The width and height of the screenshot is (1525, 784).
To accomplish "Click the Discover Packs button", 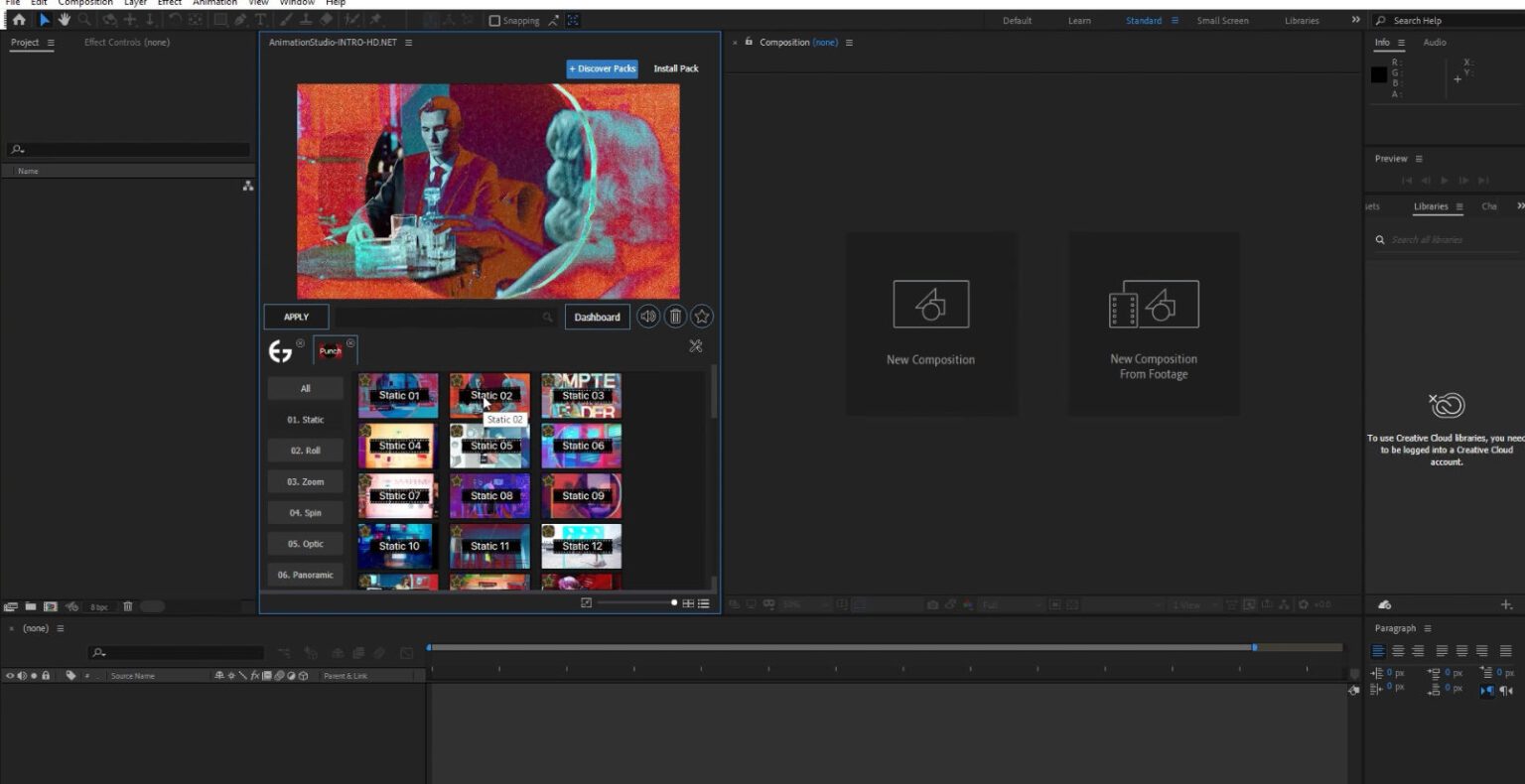I will tap(602, 68).
